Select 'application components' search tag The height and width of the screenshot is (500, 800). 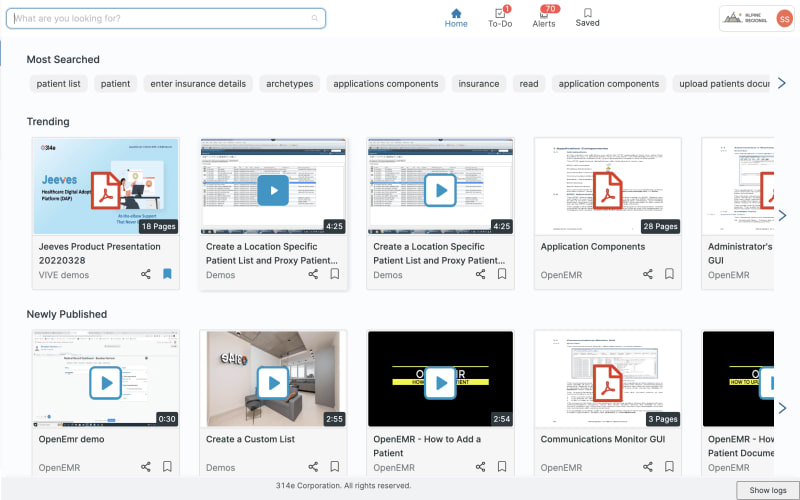click(x=609, y=84)
